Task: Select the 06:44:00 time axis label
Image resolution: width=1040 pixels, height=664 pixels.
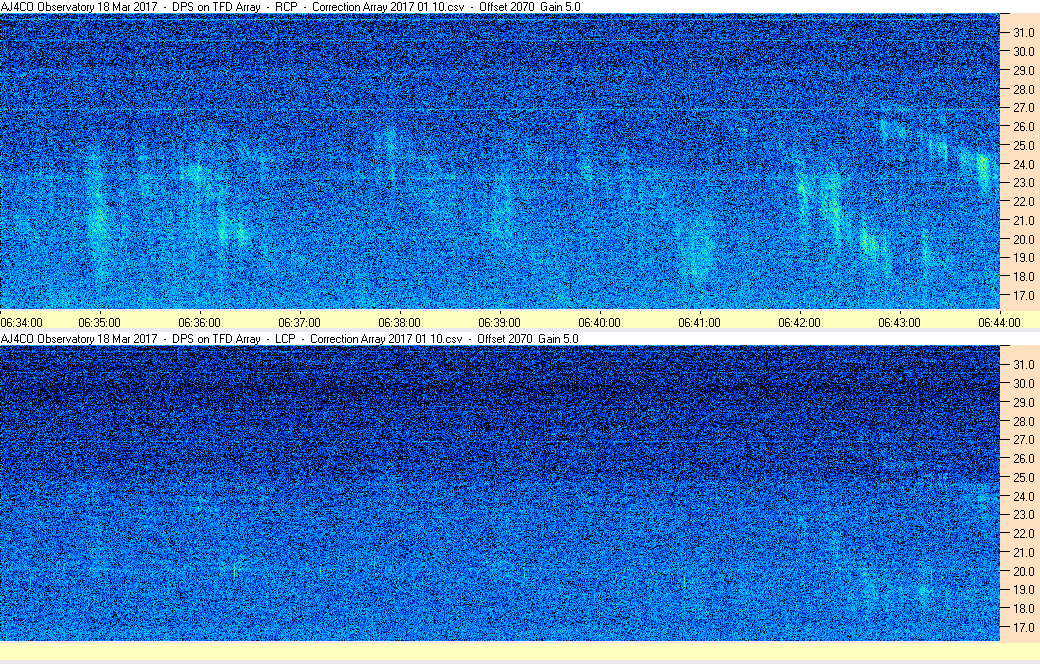Action: [1000, 322]
